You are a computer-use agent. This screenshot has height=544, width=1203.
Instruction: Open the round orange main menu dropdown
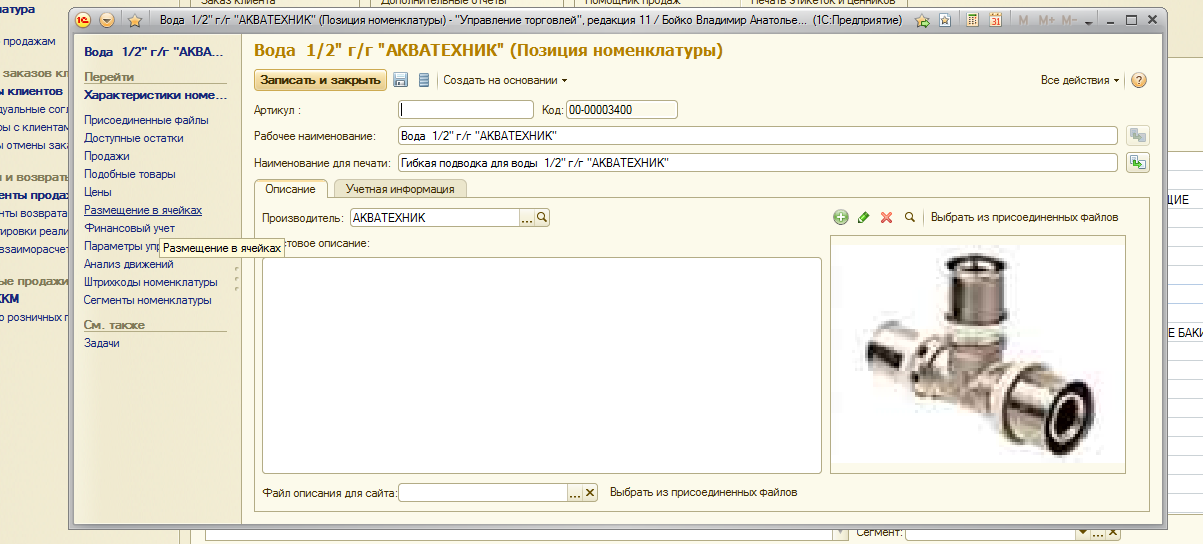(x=107, y=20)
